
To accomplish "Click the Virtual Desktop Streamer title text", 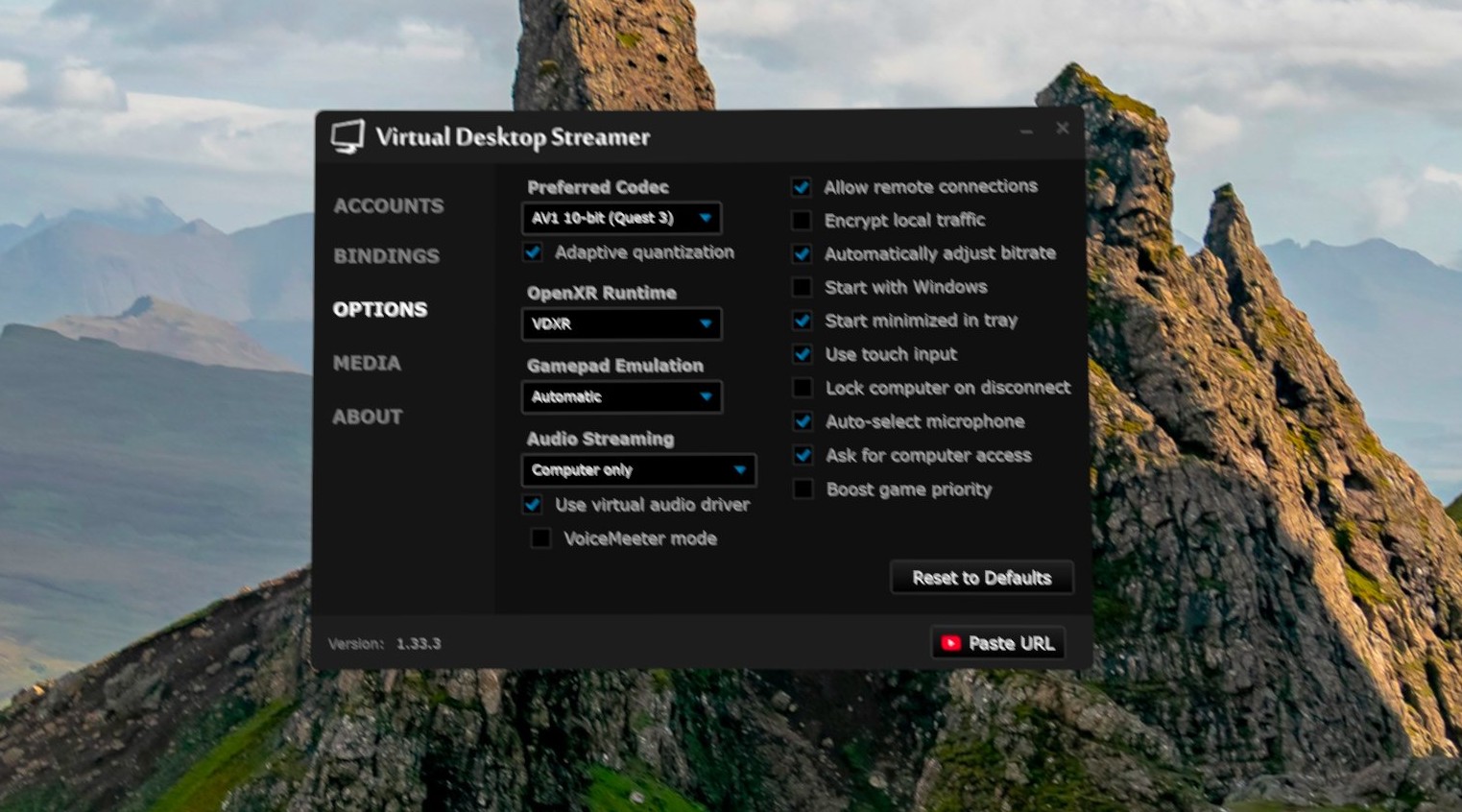I will [513, 137].
